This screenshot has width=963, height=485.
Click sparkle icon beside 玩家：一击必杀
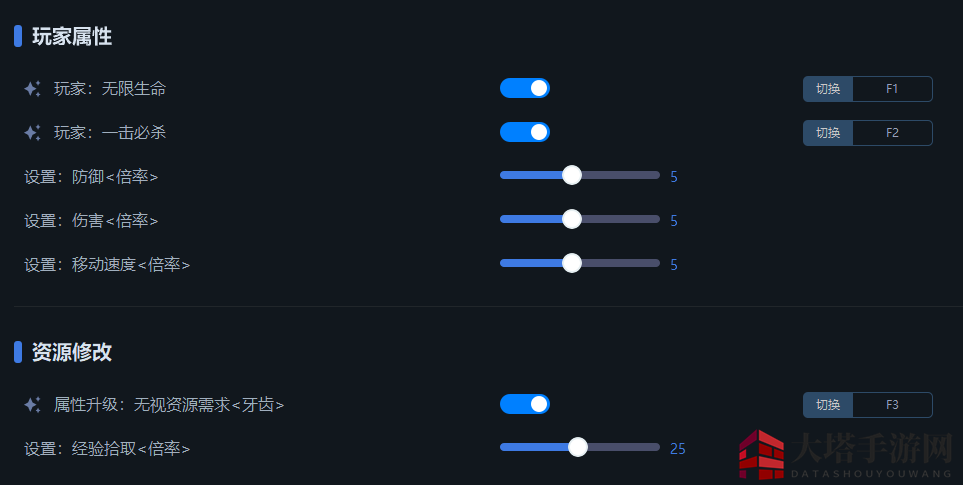[33, 133]
